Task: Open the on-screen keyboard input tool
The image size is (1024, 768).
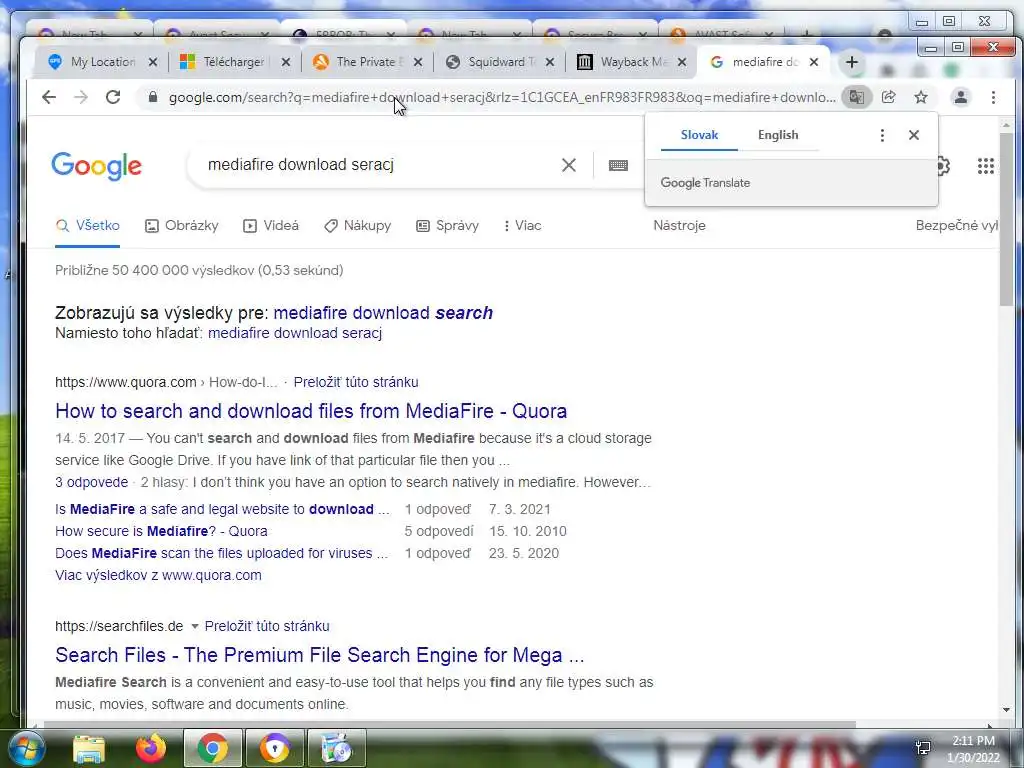Action: tap(618, 165)
